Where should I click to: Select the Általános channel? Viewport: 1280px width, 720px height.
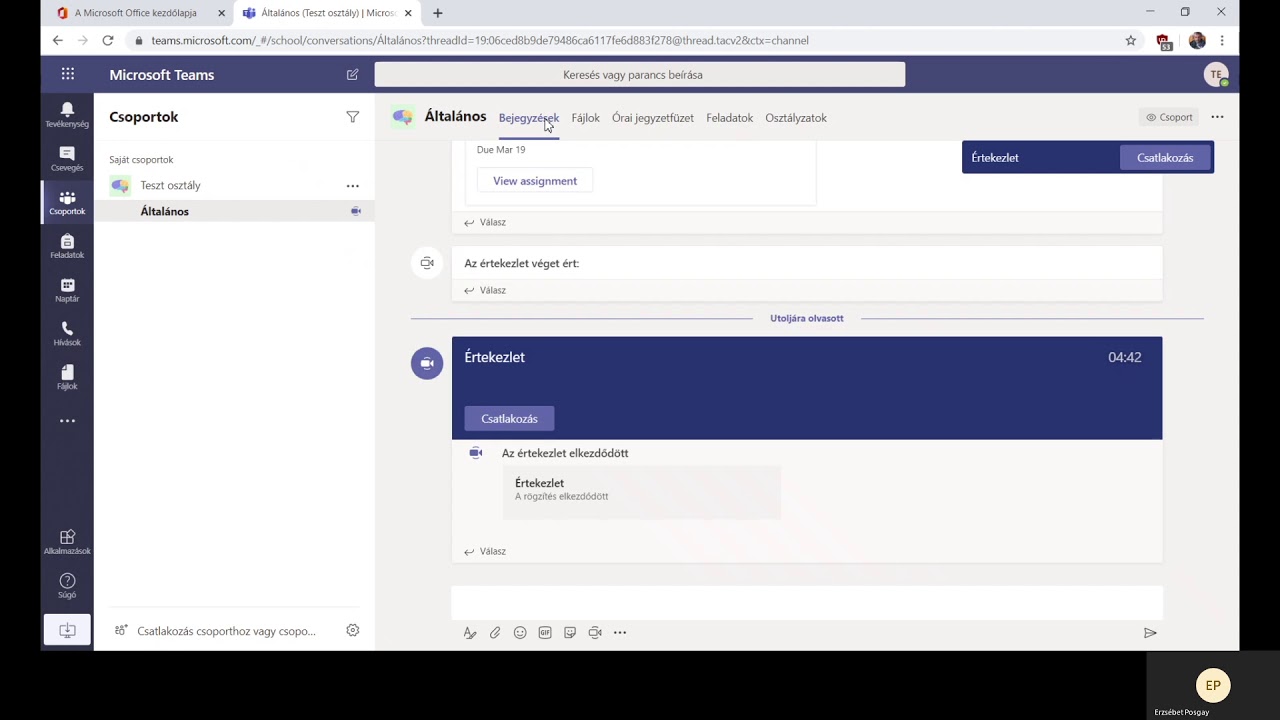[x=234, y=211]
